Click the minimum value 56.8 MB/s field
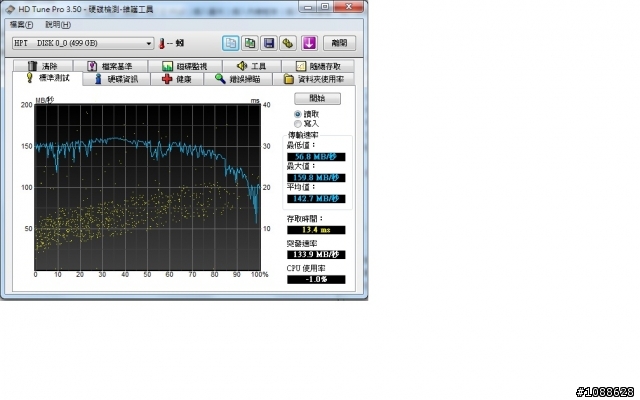Viewport: 640px width, 400px height. (x=316, y=157)
